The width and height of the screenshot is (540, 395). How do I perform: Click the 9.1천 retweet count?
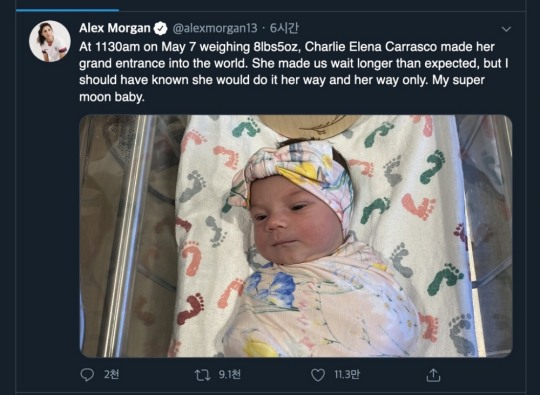[x=230, y=375]
